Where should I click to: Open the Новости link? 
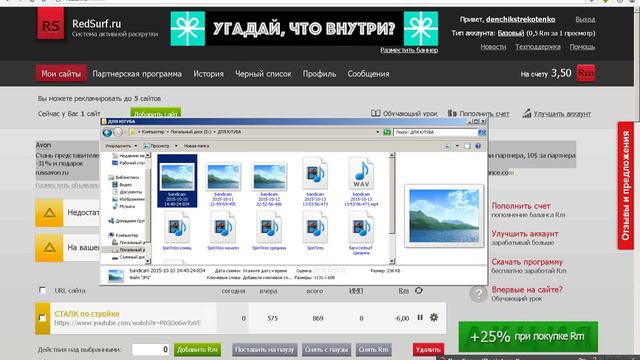[493, 47]
